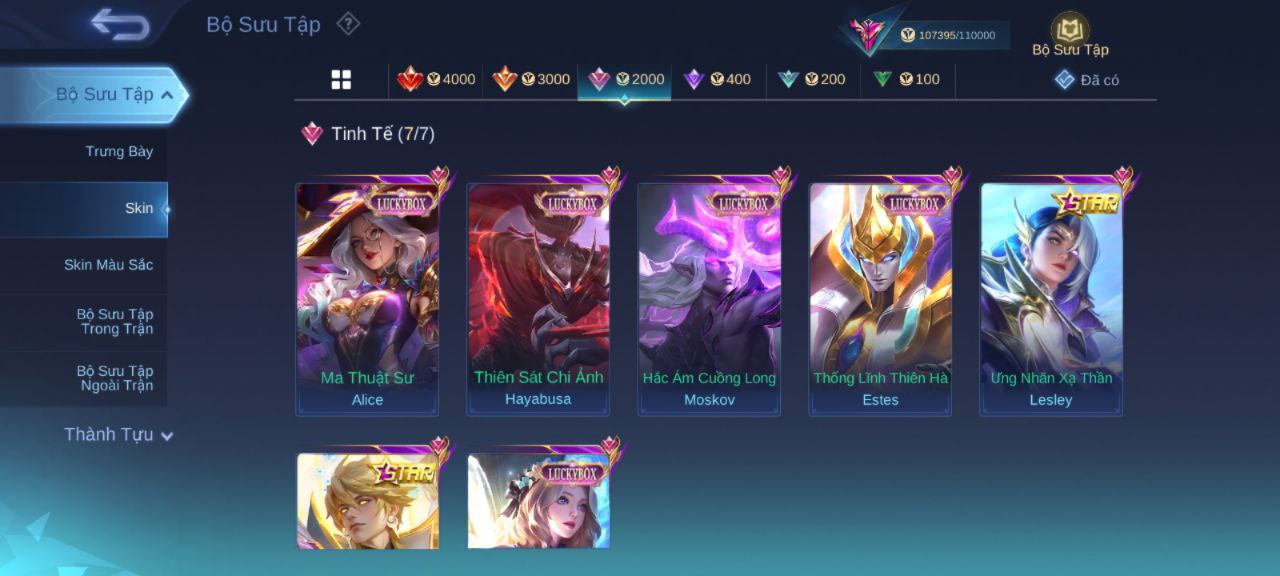Open the question mark help icon
Image resolution: width=1280 pixels, height=576 pixels.
(x=347, y=23)
